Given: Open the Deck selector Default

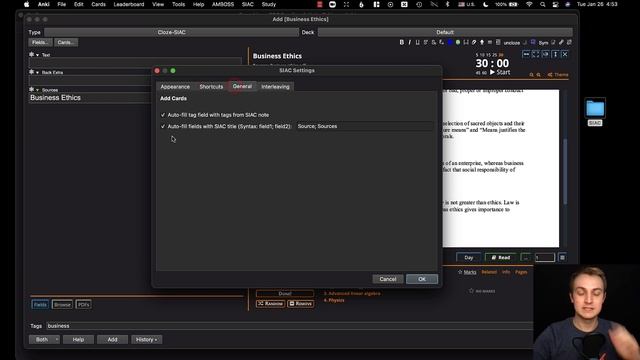Looking at the screenshot, I should [445, 32].
